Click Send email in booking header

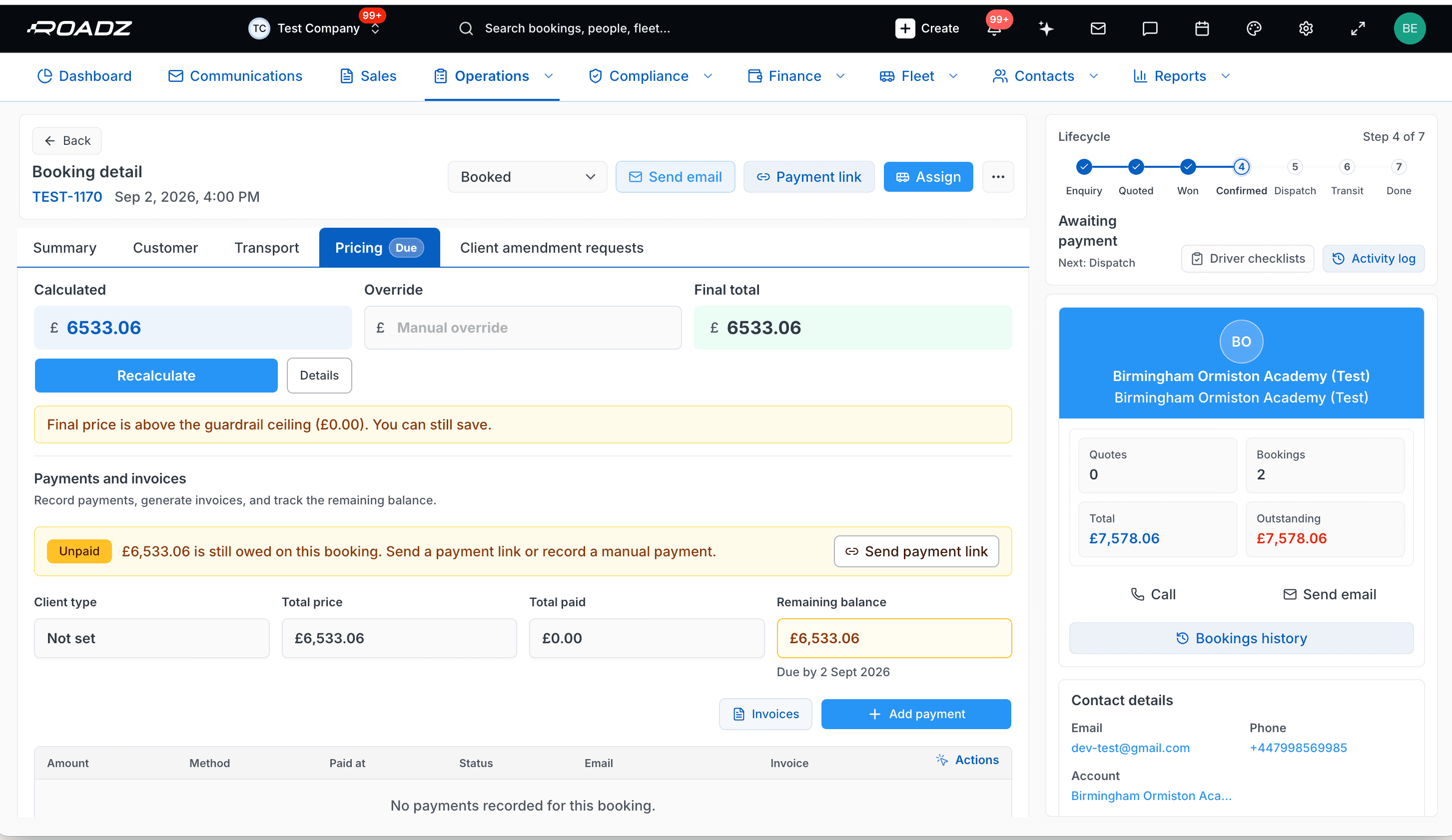point(676,177)
